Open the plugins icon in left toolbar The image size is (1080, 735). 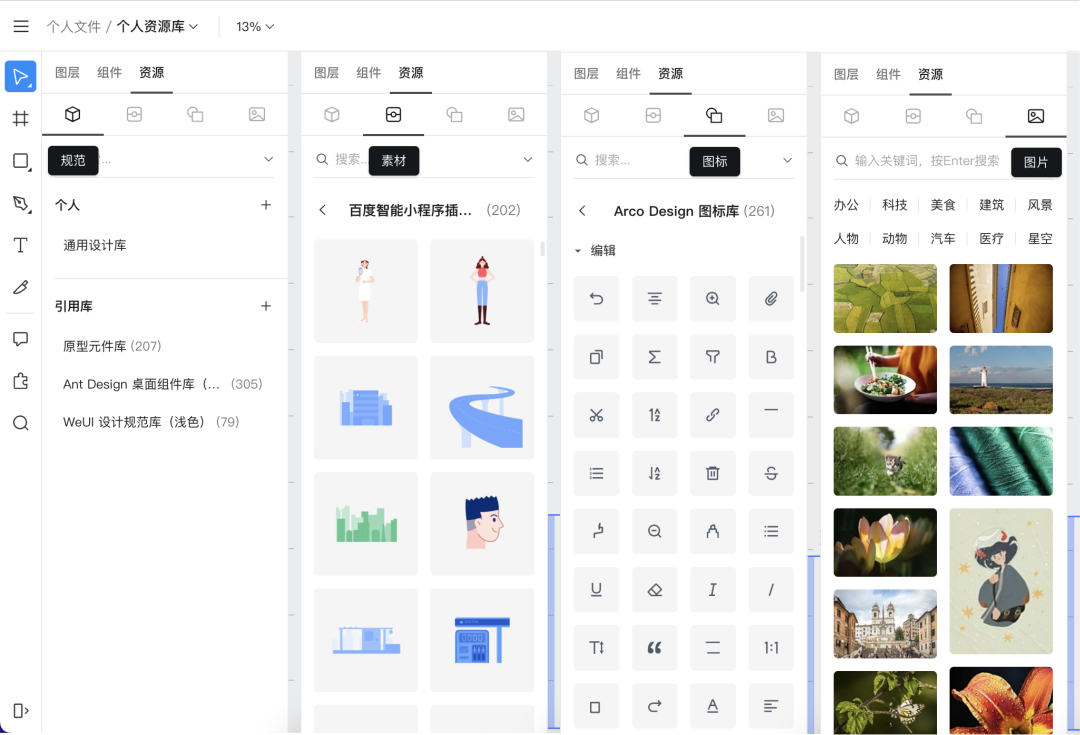click(x=21, y=381)
